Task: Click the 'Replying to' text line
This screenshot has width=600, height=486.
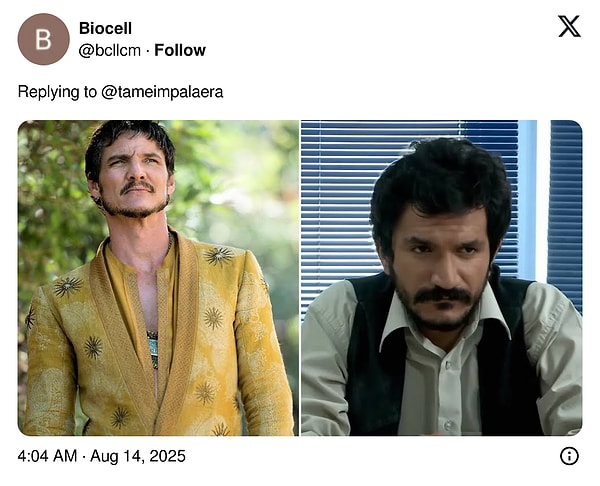Action: tap(121, 92)
